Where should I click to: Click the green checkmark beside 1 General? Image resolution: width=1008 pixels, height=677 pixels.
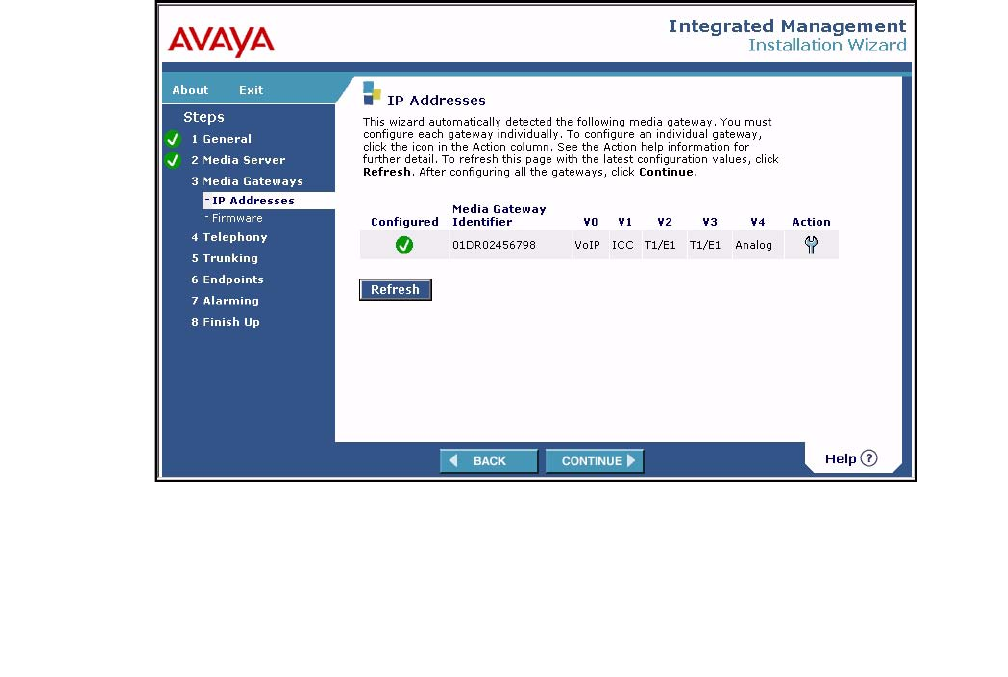point(172,139)
